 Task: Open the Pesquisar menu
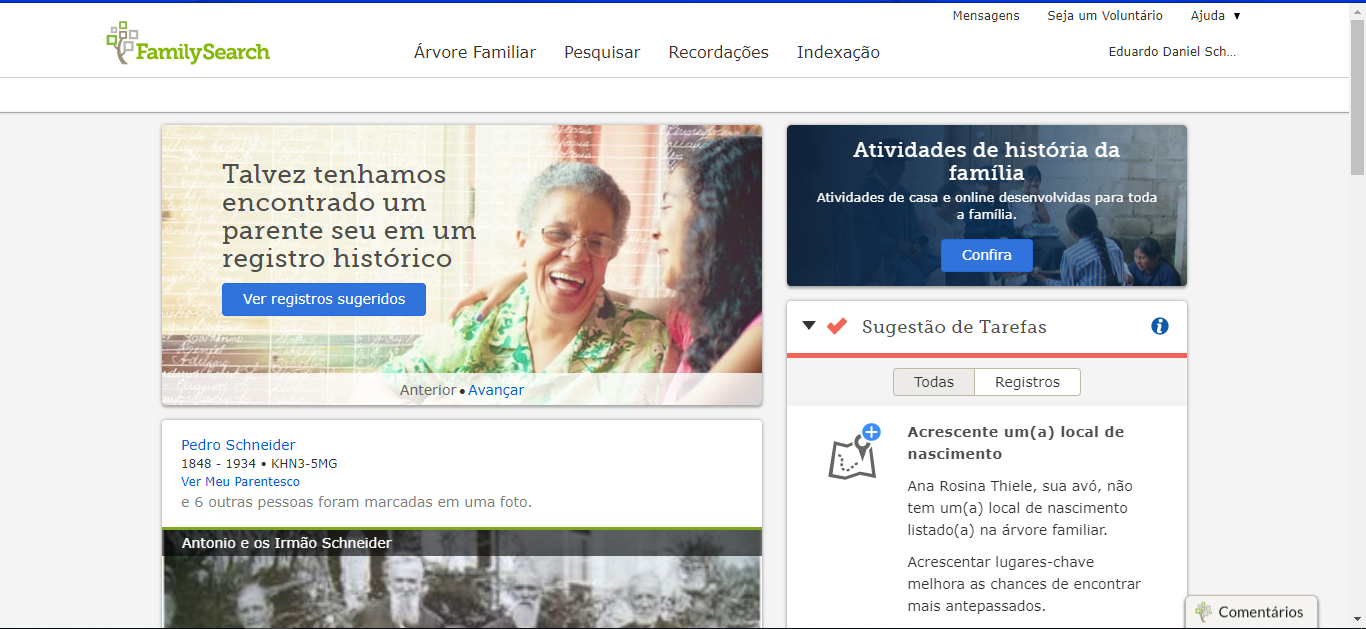pos(602,52)
